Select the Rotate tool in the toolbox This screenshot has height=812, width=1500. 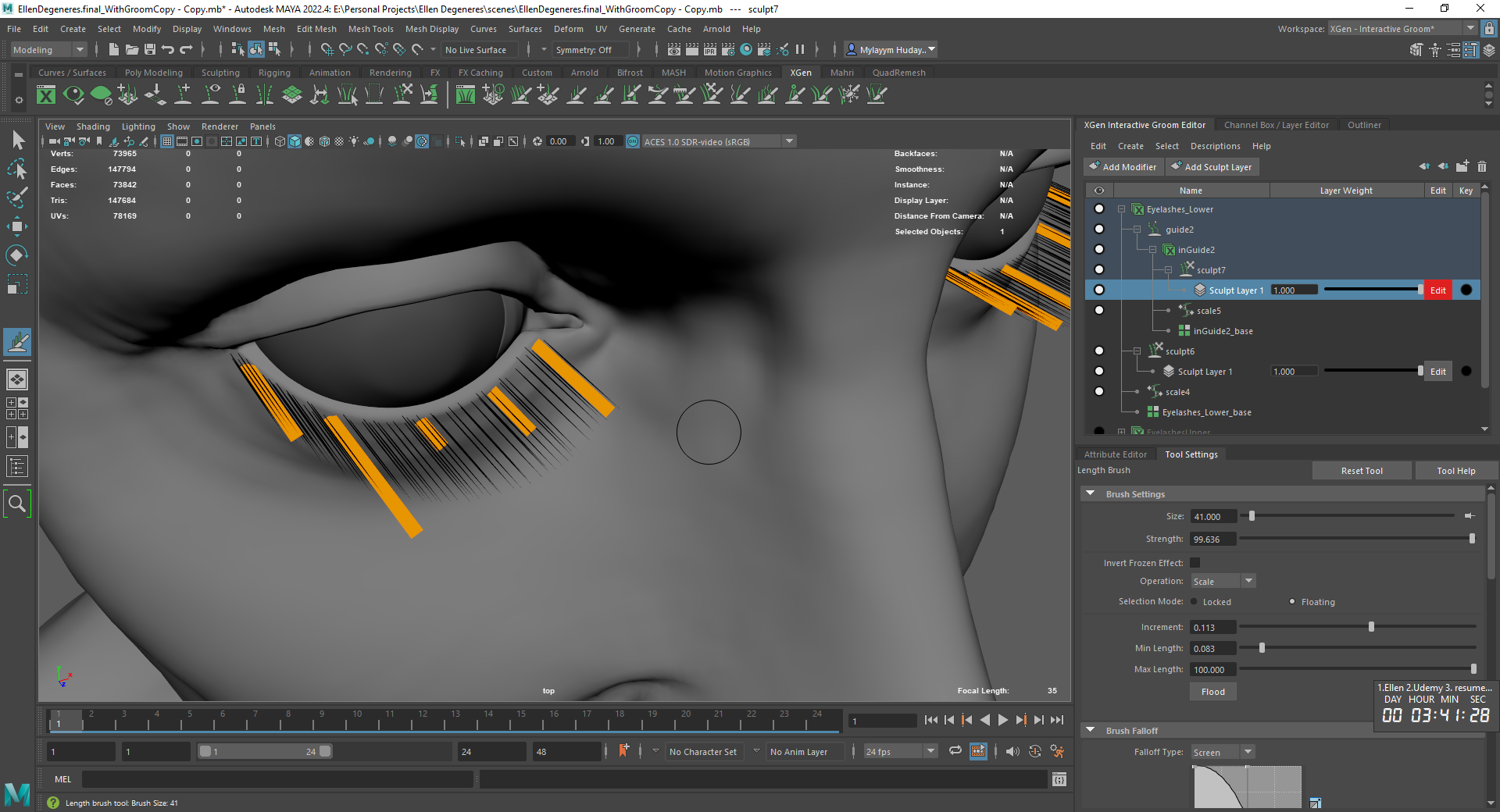(x=17, y=255)
